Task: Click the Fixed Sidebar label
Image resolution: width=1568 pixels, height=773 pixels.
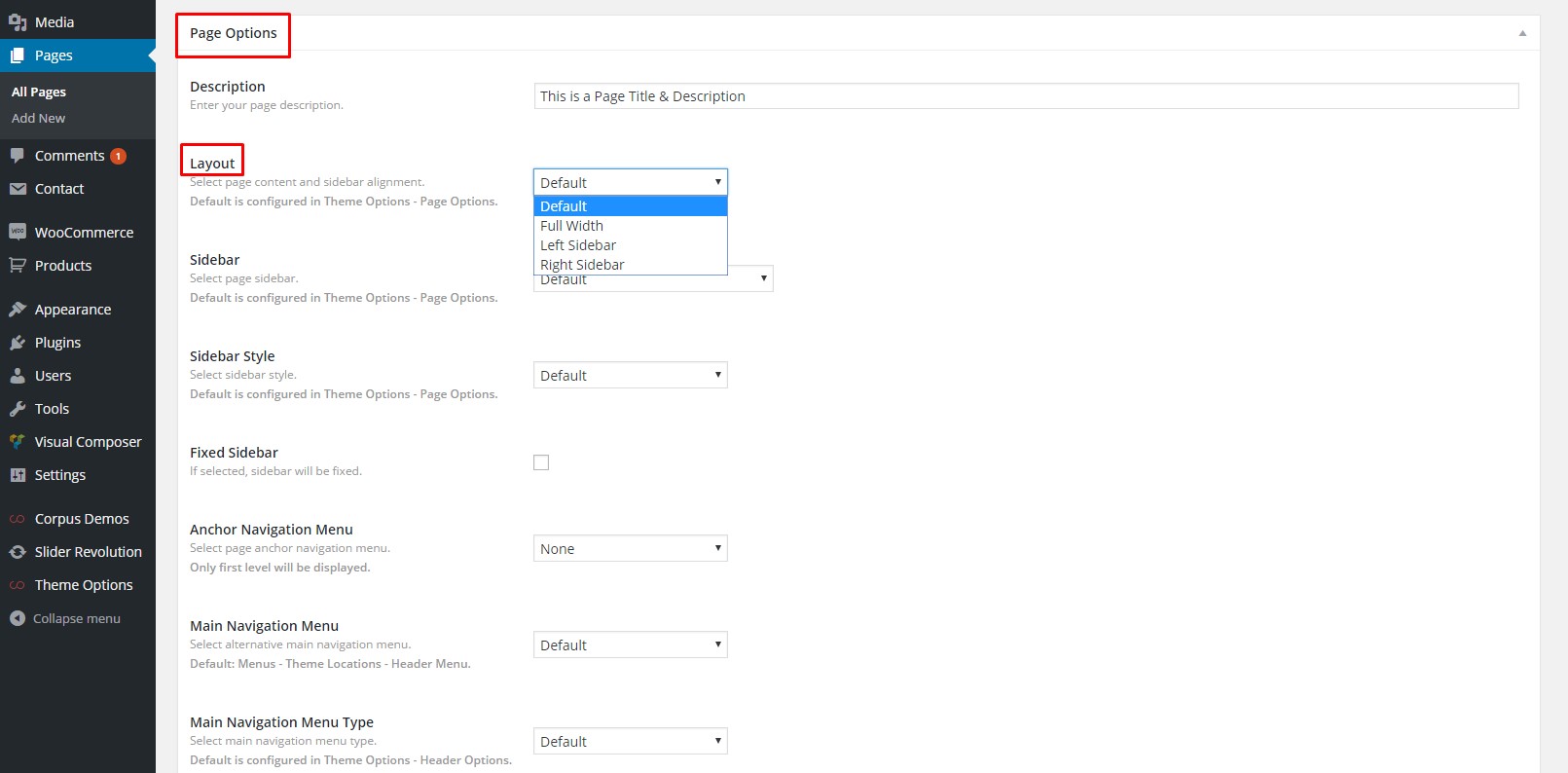Action: pos(234,453)
